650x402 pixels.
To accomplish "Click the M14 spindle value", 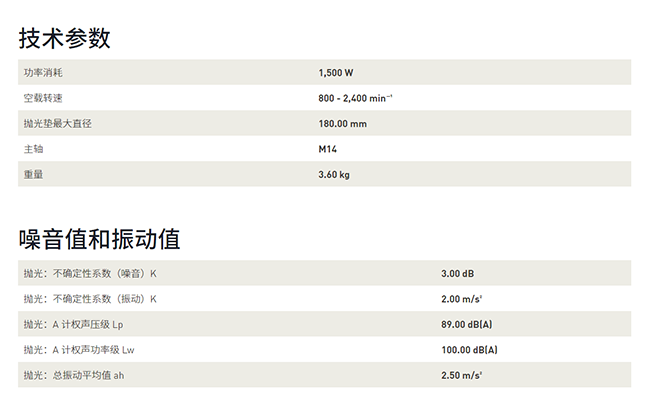I will click(x=328, y=149).
